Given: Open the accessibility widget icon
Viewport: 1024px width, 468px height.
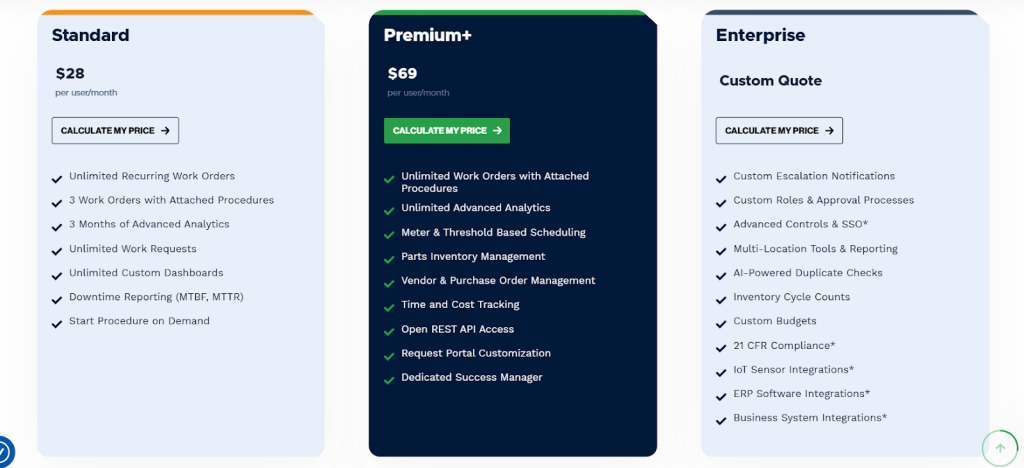Looking at the screenshot, I should coord(3,452).
